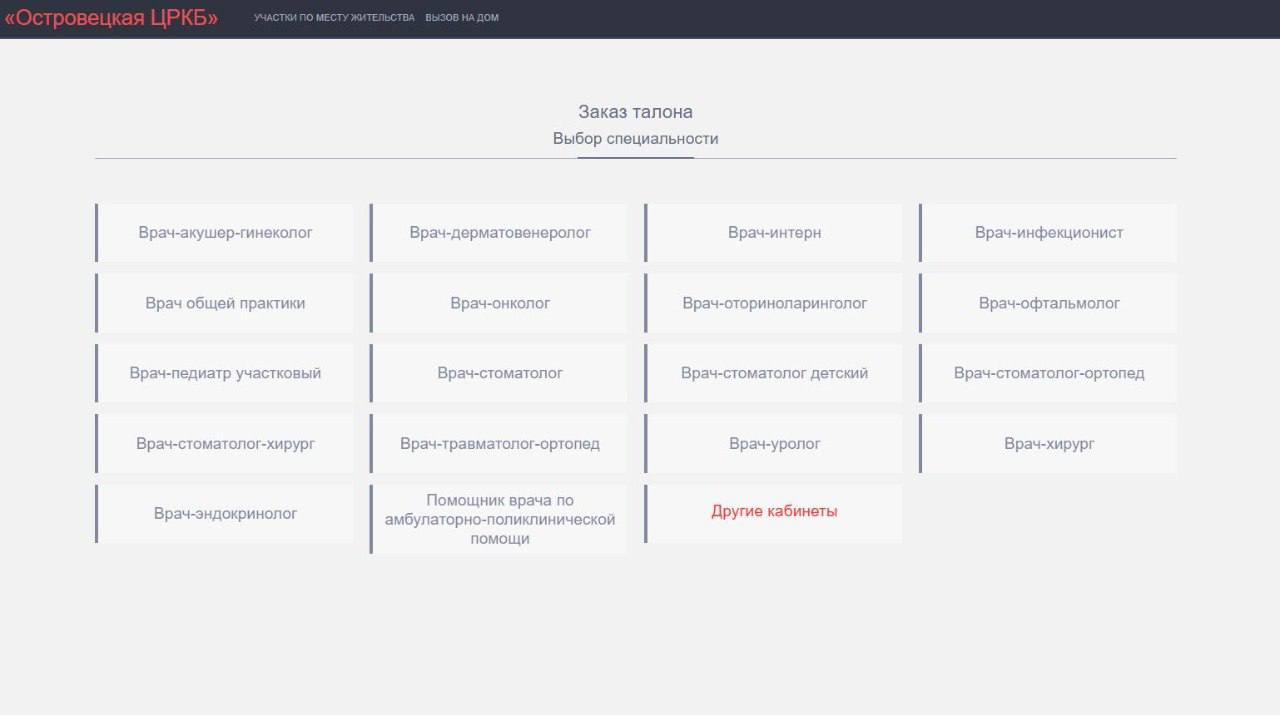The height and width of the screenshot is (715, 1280).
Task: Select the Врач-акушер-гинеколог specialty
Action: tap(225, 233)
